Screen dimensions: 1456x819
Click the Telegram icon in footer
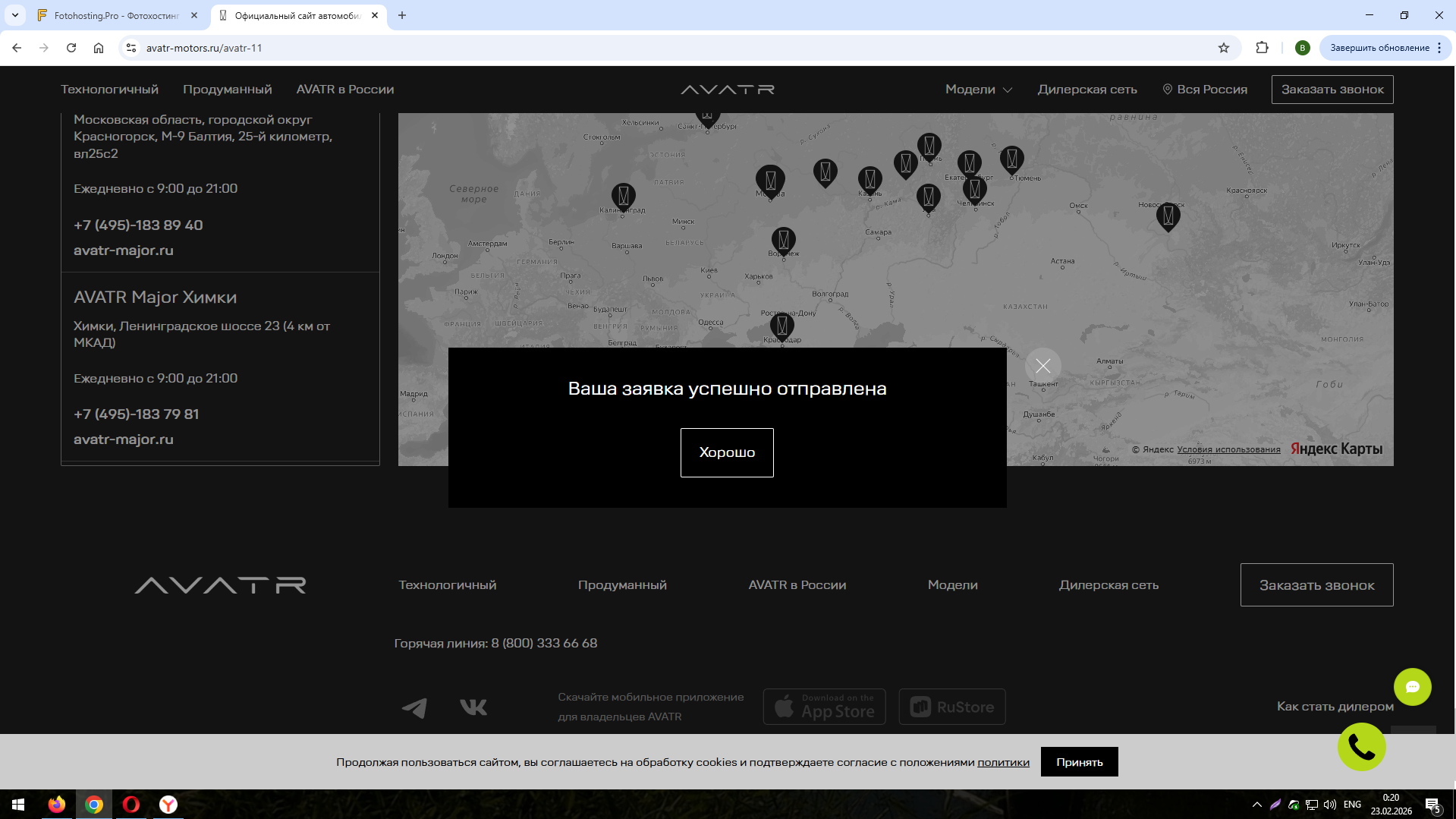pos(414,707)
